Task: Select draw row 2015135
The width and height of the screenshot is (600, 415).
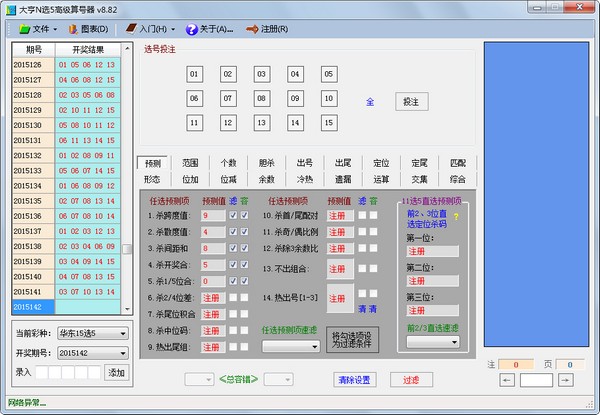Action: click(x=66, y=201)
